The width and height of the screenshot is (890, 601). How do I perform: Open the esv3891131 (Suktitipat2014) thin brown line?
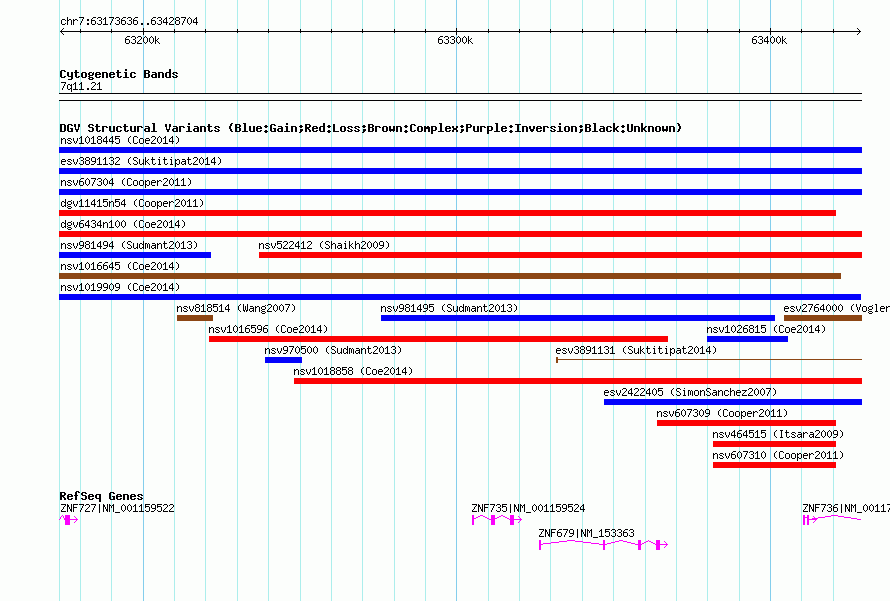709,360
